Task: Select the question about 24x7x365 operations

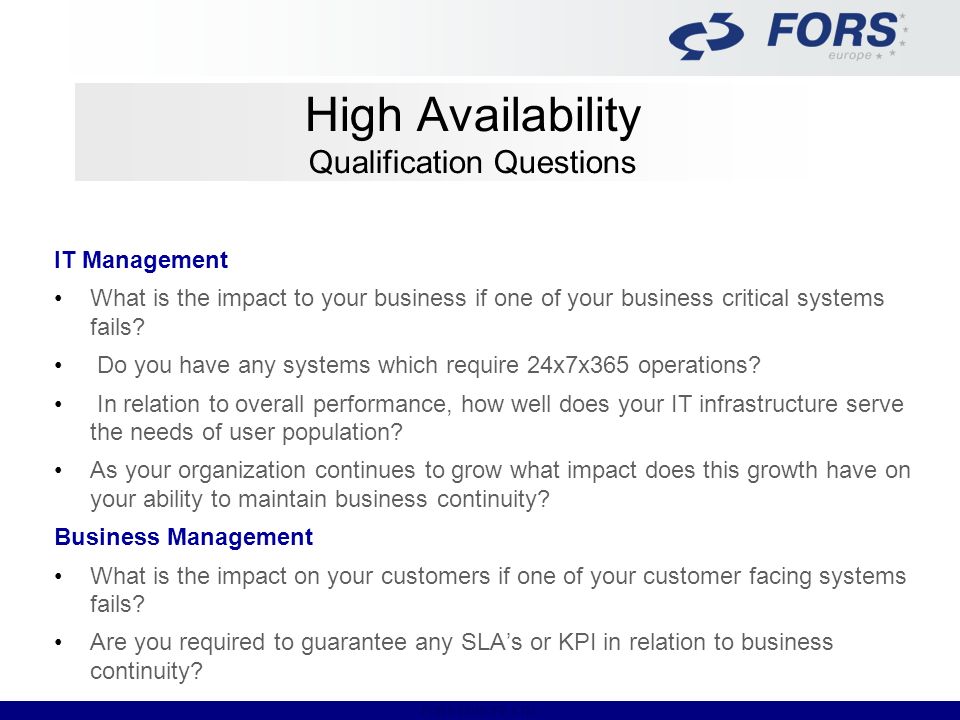Action: [429, 365]
